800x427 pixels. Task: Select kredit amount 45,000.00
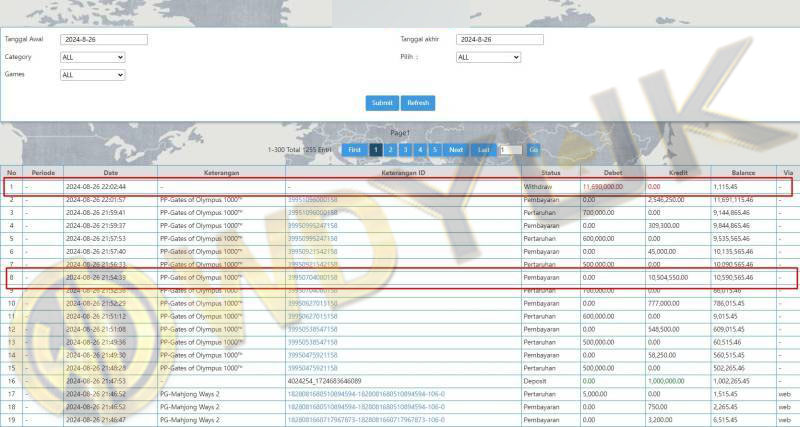pyautogui.click(x=662, y=252)
